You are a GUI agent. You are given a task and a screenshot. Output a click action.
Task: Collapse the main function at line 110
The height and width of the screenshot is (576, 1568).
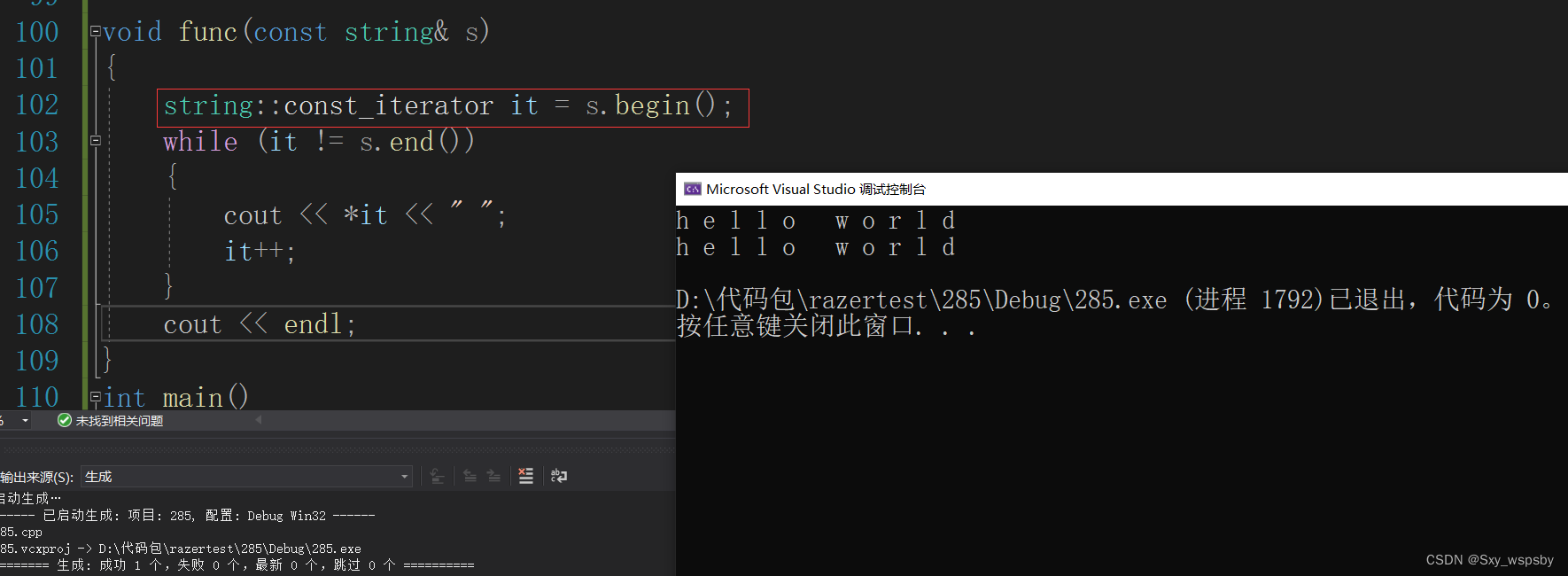click(x=96, y=397)
